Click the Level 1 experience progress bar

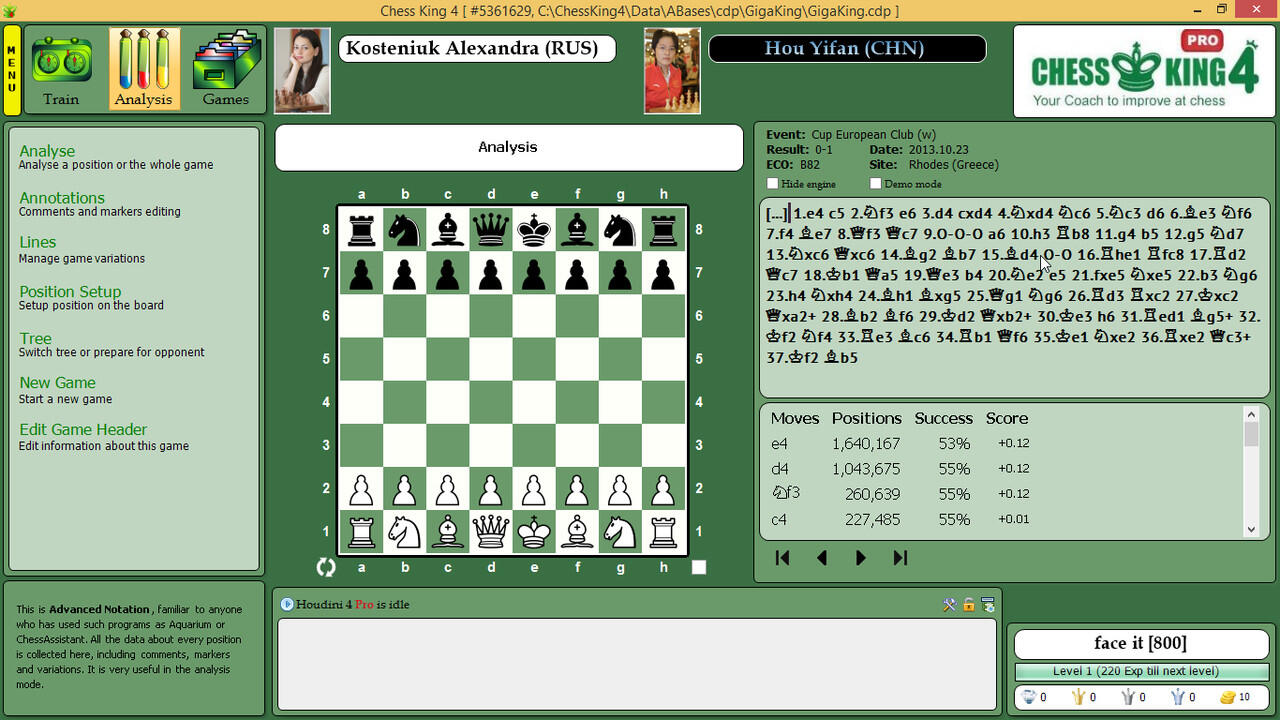pos(1141,671)
